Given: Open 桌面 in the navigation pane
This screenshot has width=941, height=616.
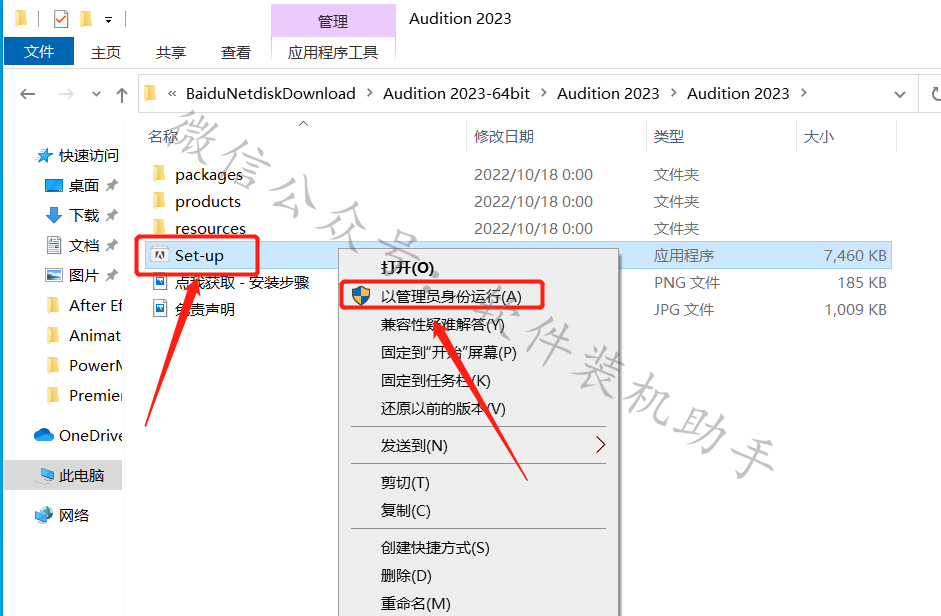Looking at the screenshot, I should coord(83,186).
